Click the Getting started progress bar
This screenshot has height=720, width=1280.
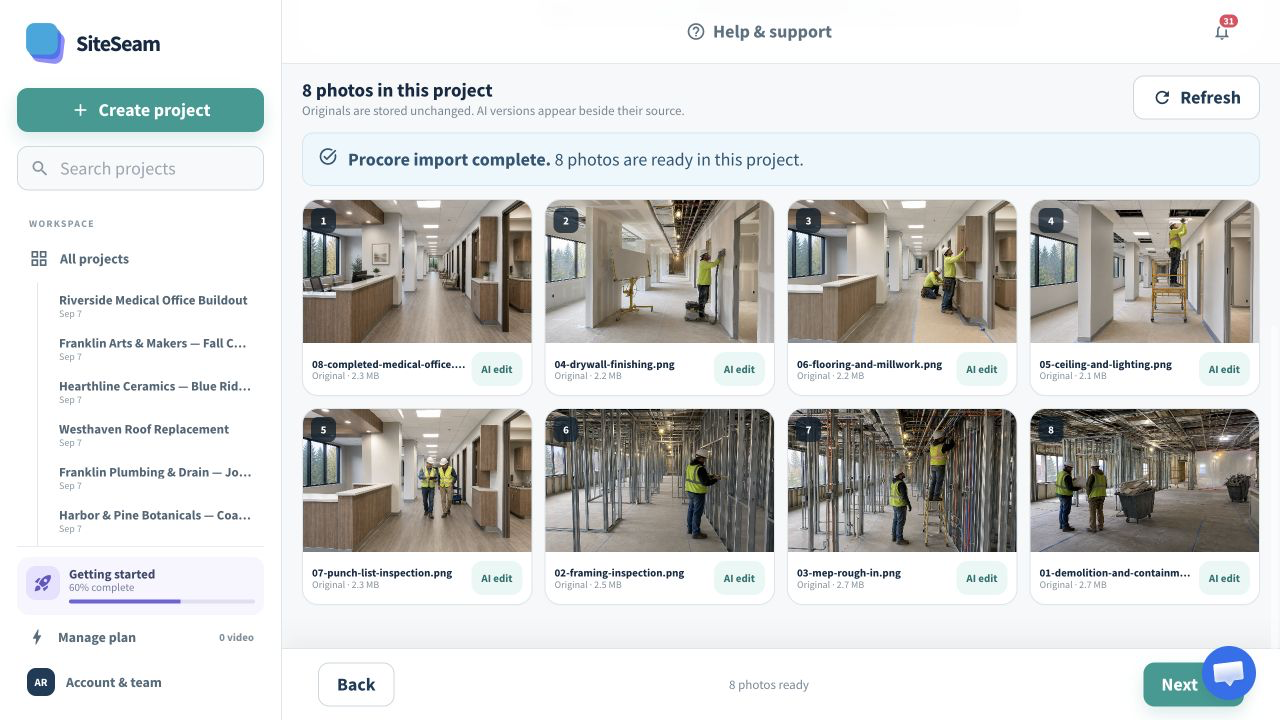point(161,601)
